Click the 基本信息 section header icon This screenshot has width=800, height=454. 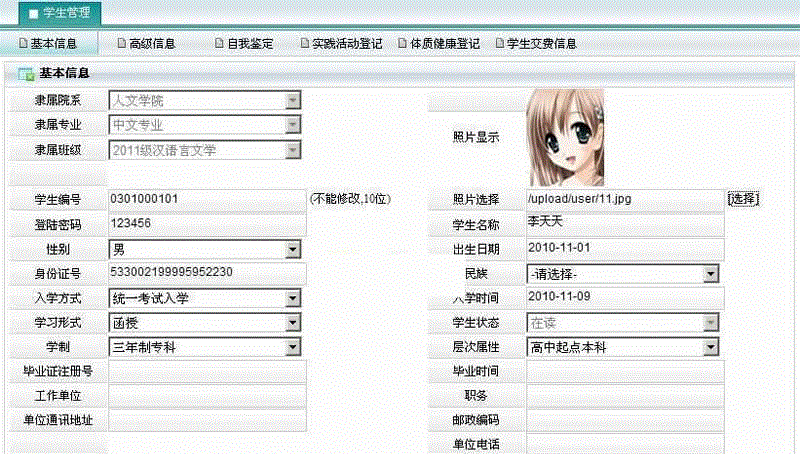click(26, 74)
